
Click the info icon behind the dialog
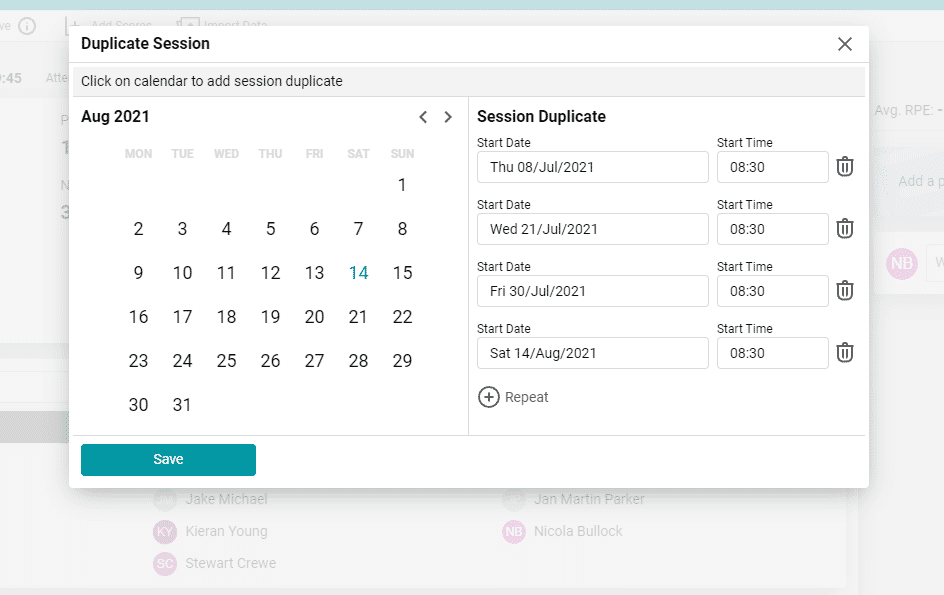coord(27,26)
